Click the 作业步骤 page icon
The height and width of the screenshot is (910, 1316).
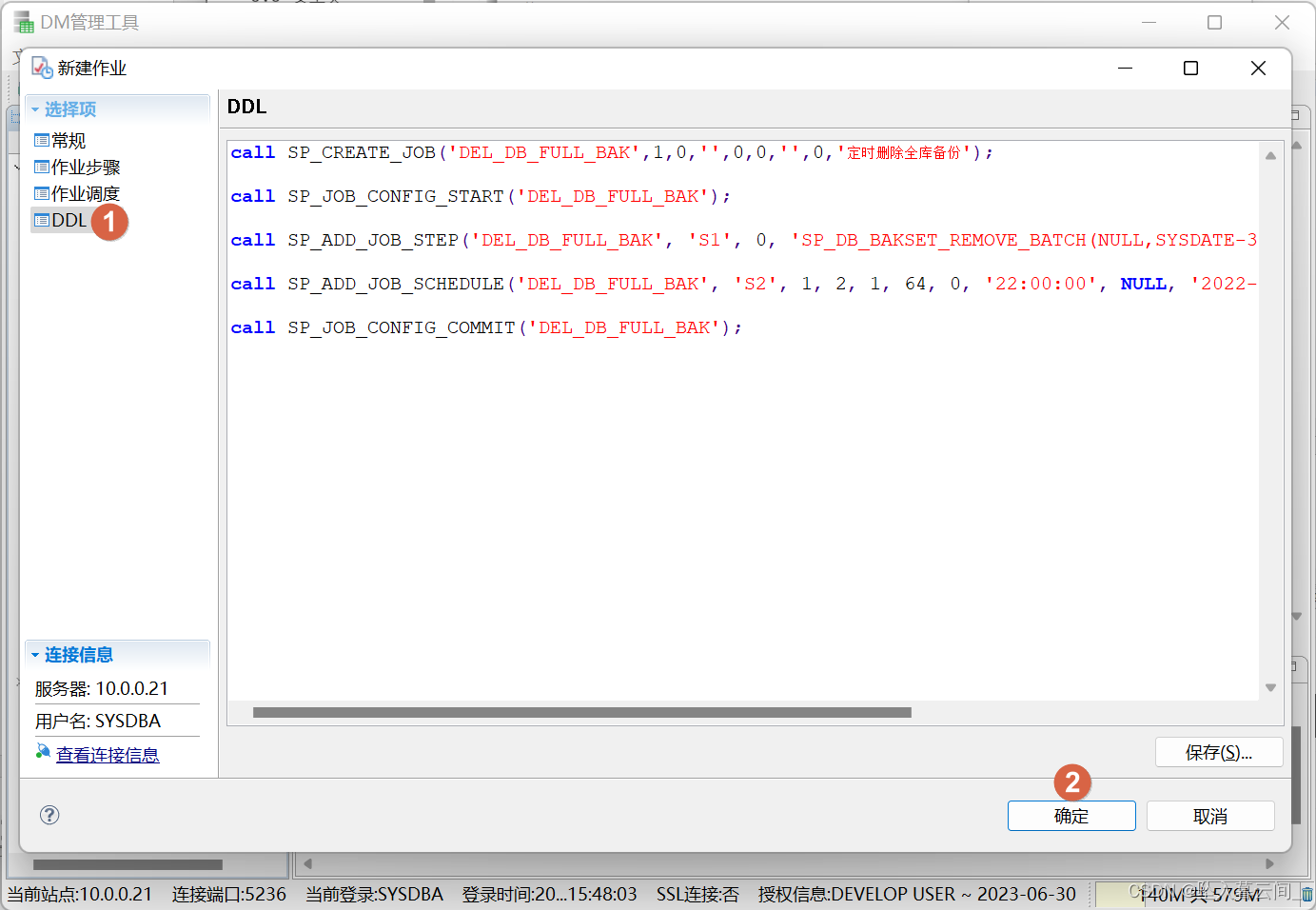point(42,168)
